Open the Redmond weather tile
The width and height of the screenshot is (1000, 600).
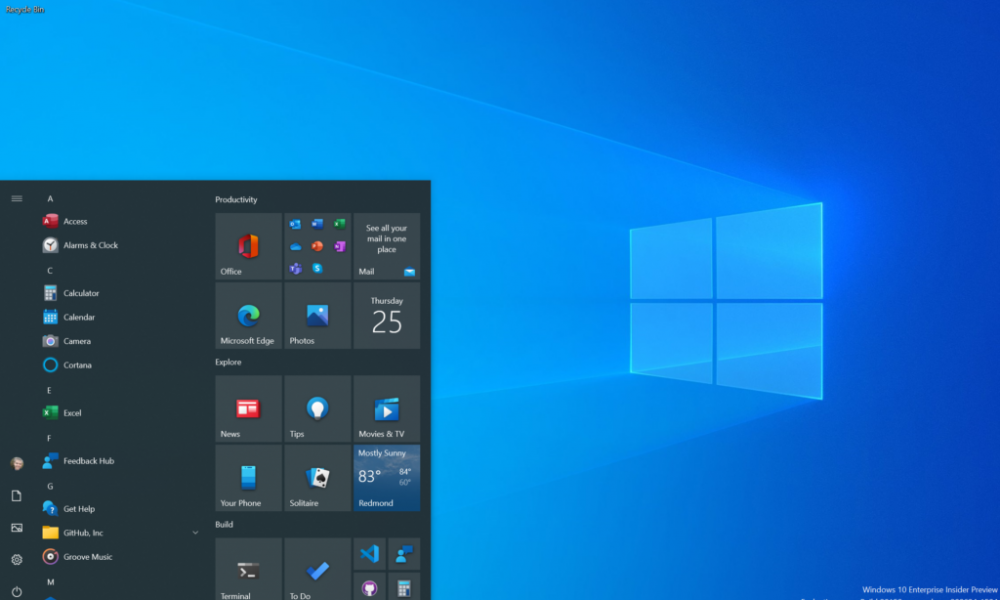(386, 478)
